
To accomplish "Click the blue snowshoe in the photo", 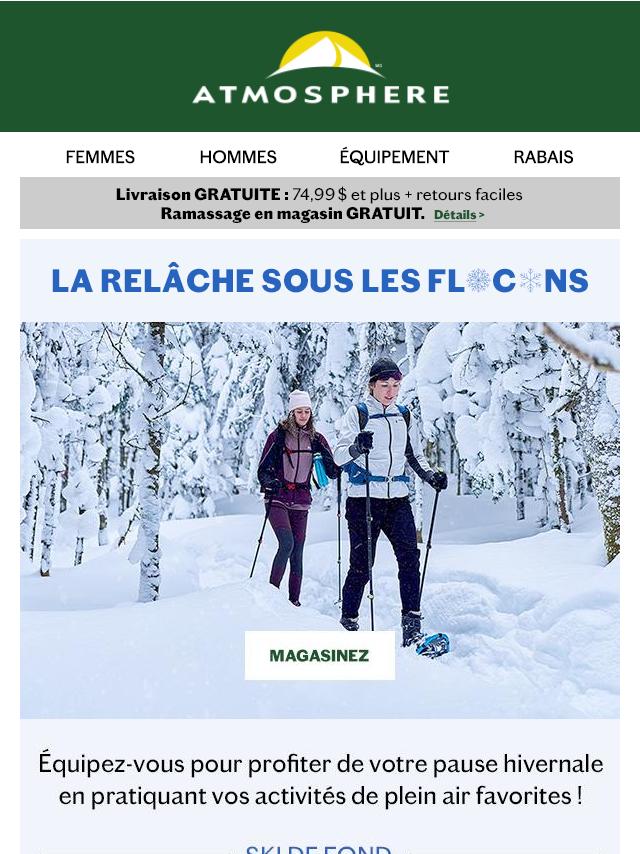I will pos(433,644).
